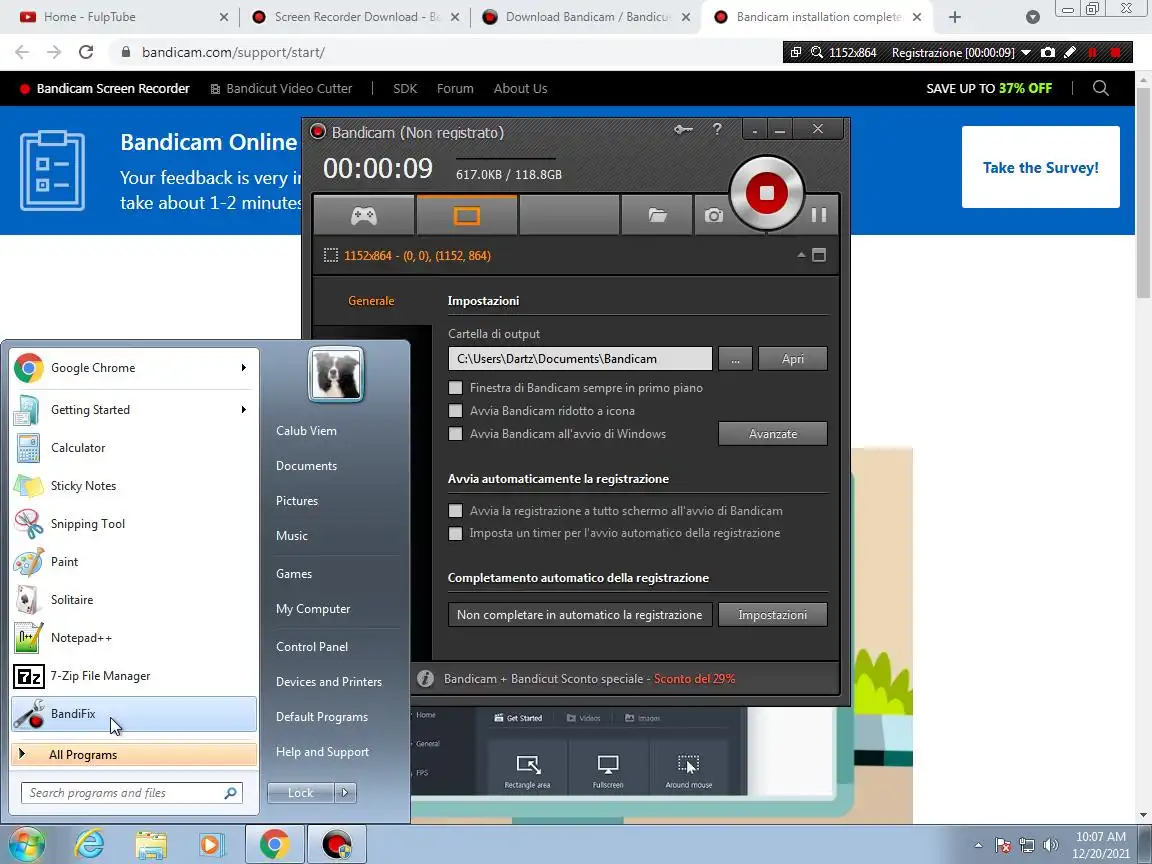Image resolution: width=1152 pixels, height=864 pixels.
Task: Click Impostazioni button for auto-complete recording
Action: click(773, 614)
